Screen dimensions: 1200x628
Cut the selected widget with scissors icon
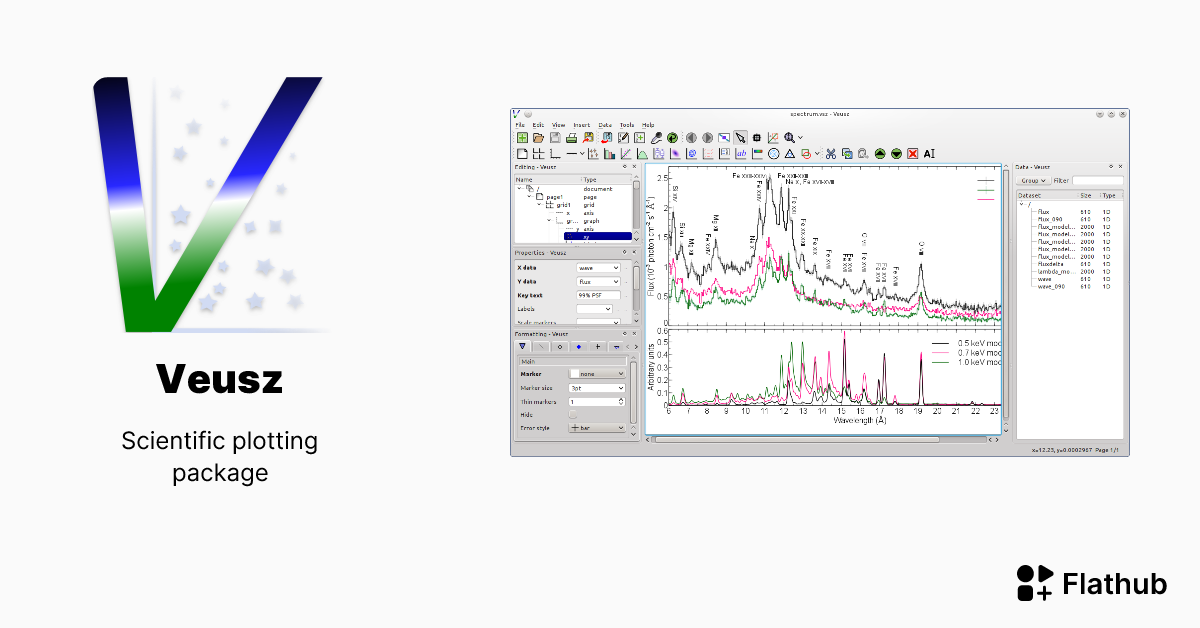(x=830, y=154)
